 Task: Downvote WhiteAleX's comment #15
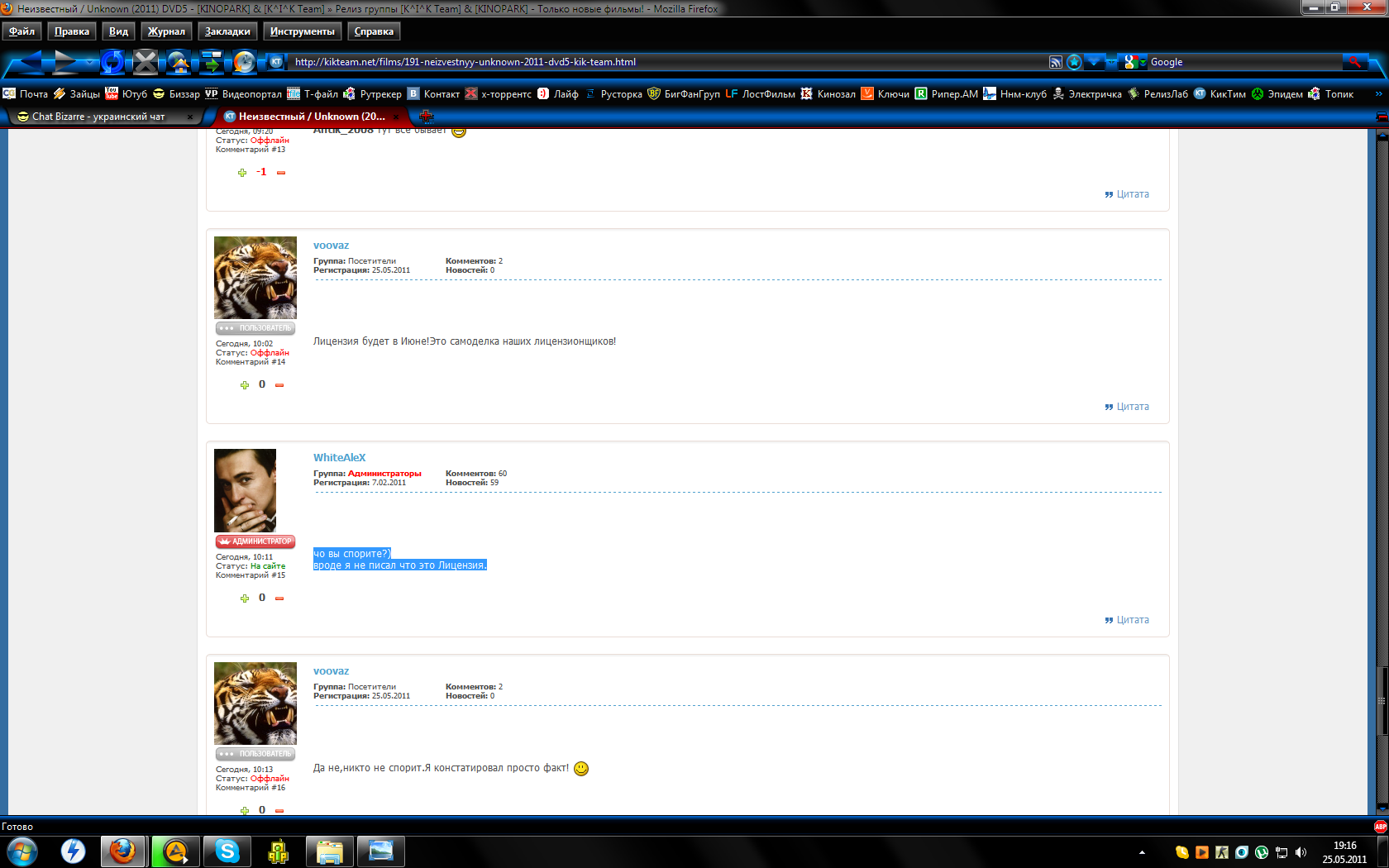click(279, 599)
